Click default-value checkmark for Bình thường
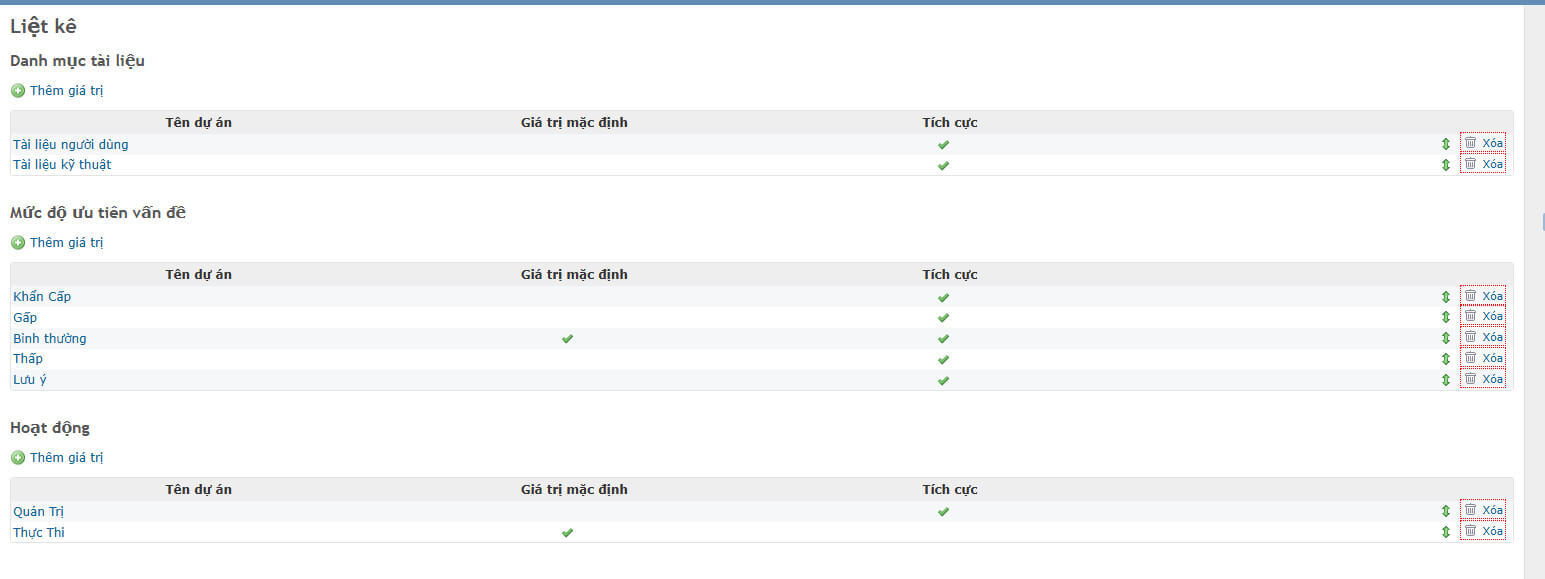Image resolution: width=1545 pixels, height=579 pixels. pos(567,339)
